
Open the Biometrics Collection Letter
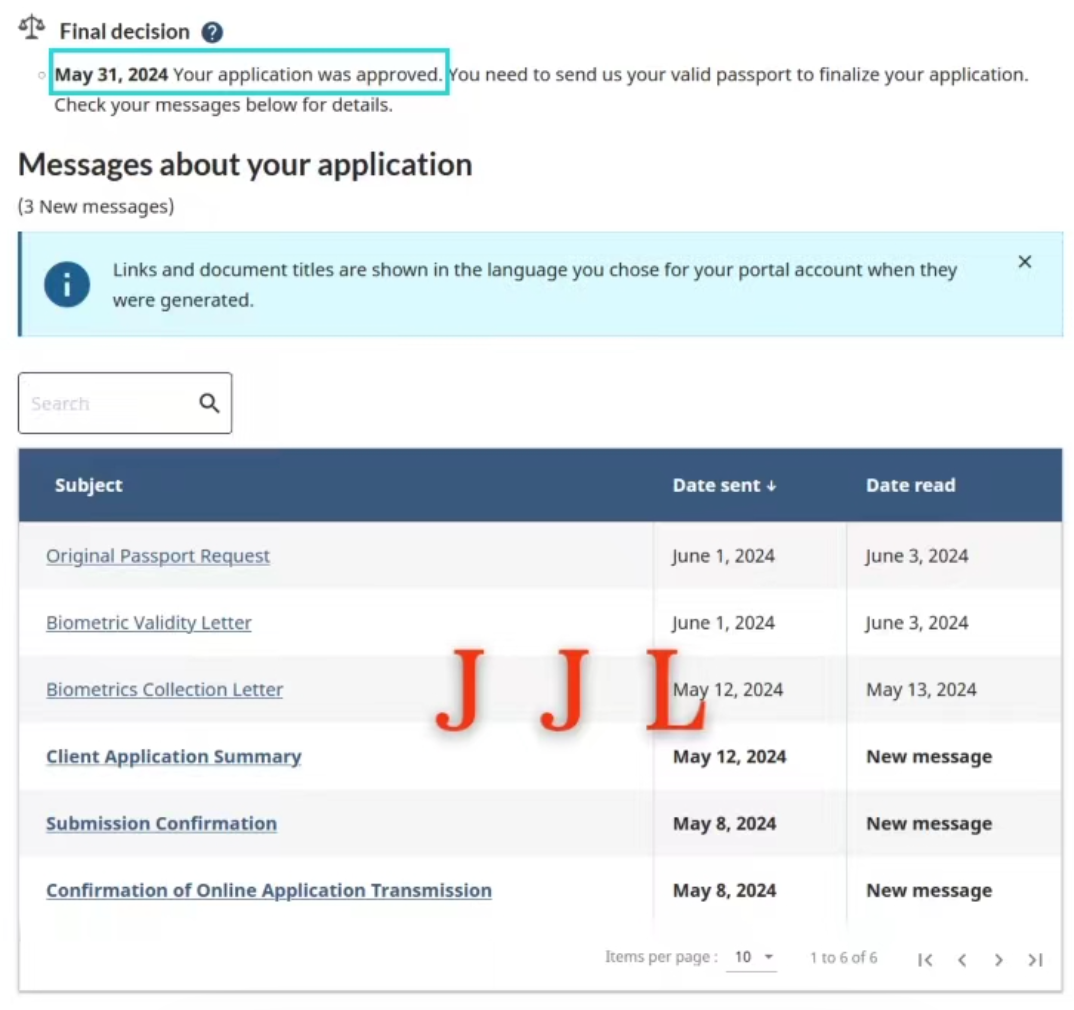(x=164, y=690)
